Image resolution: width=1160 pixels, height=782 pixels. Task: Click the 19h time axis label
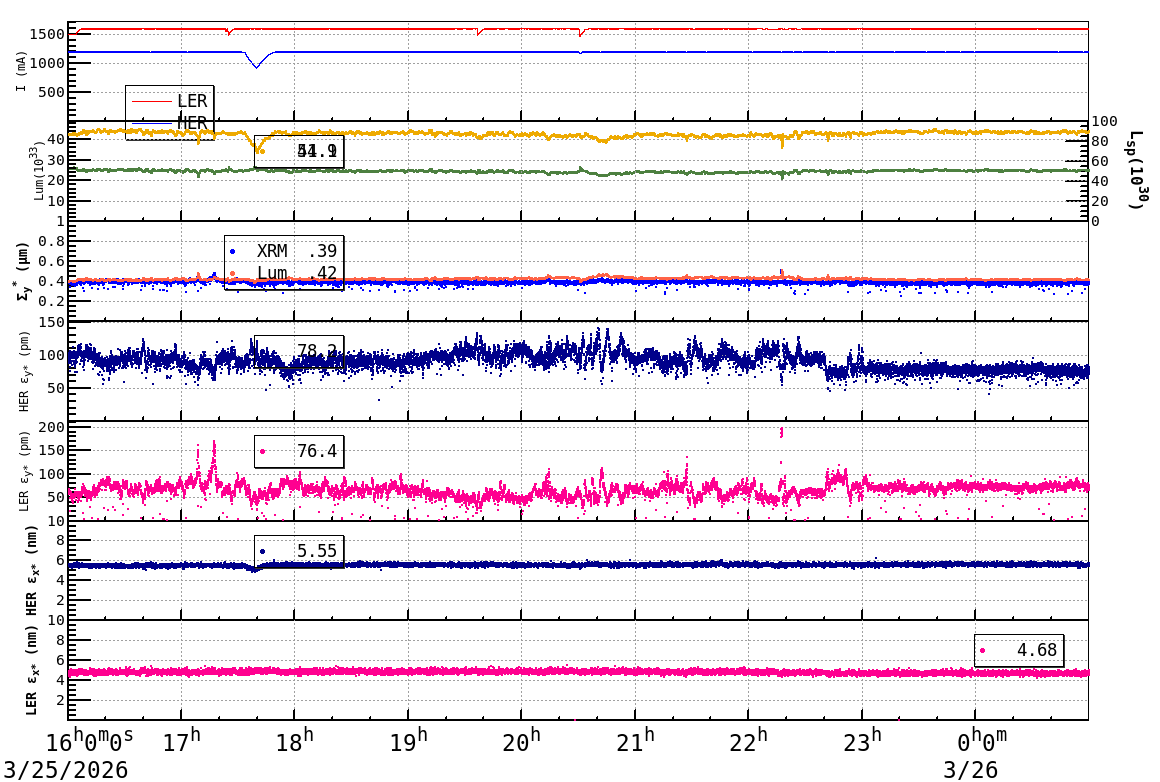click(x=408, y=741)
